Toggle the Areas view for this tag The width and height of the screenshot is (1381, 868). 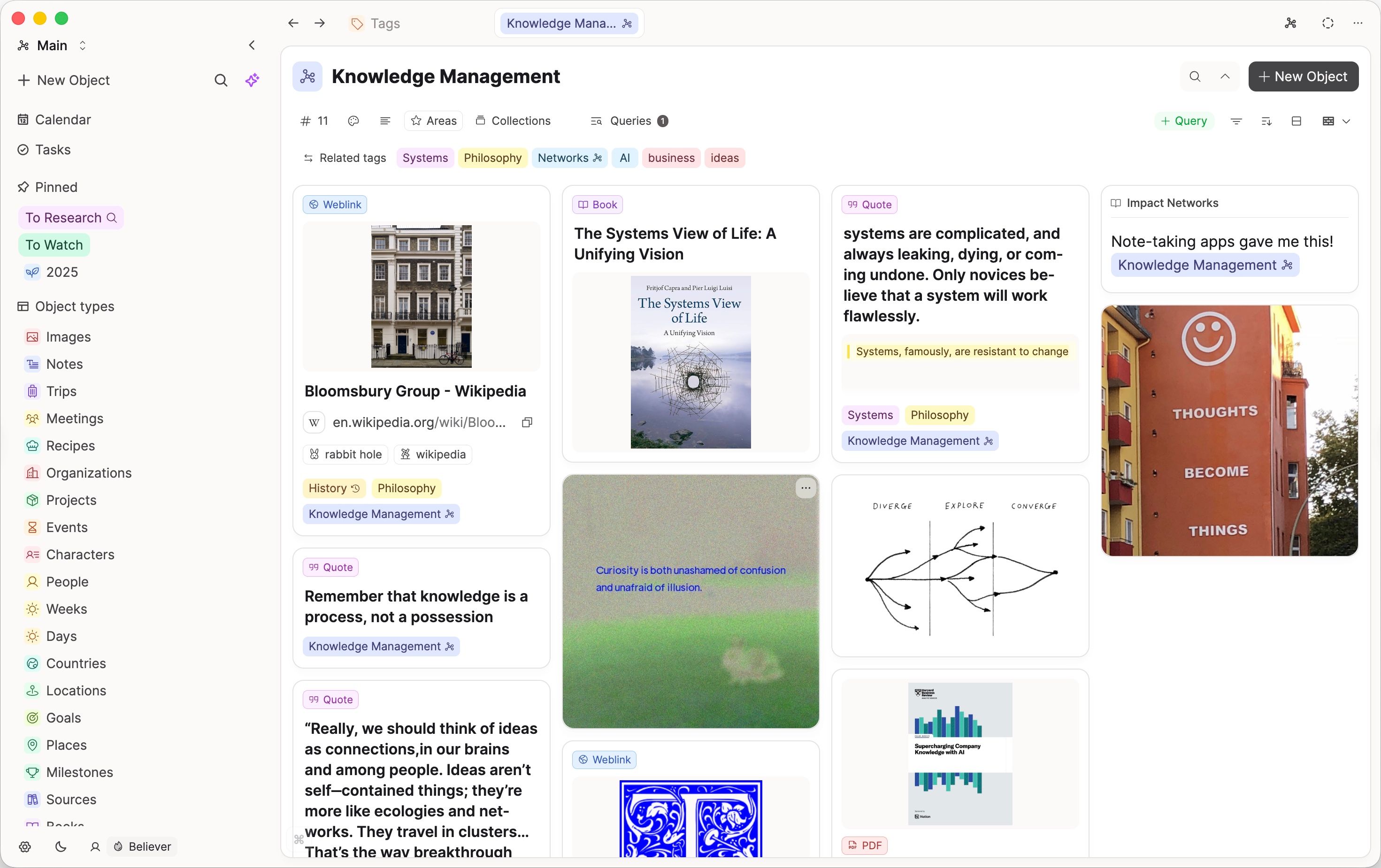point(433,121)
